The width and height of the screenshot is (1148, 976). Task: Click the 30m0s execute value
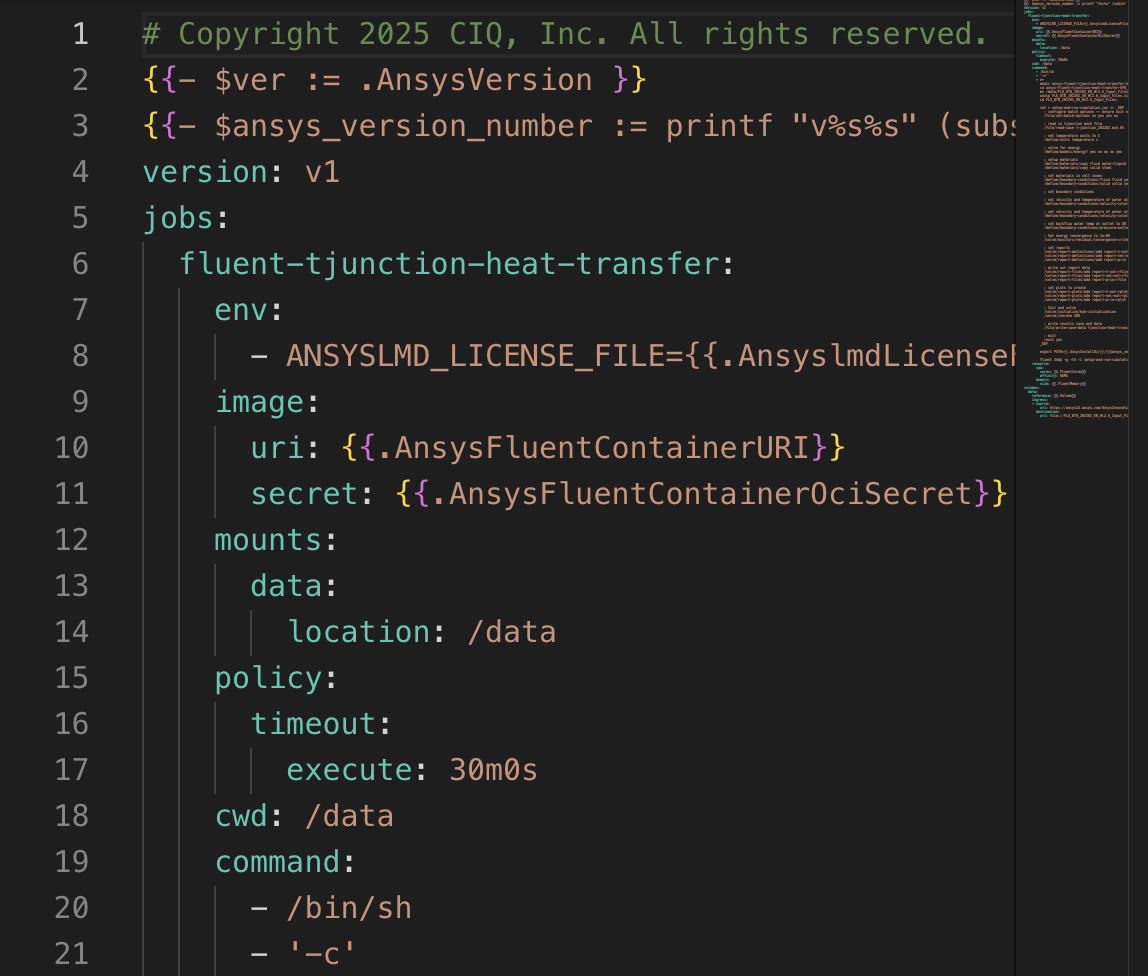click(x=493, y=770)
